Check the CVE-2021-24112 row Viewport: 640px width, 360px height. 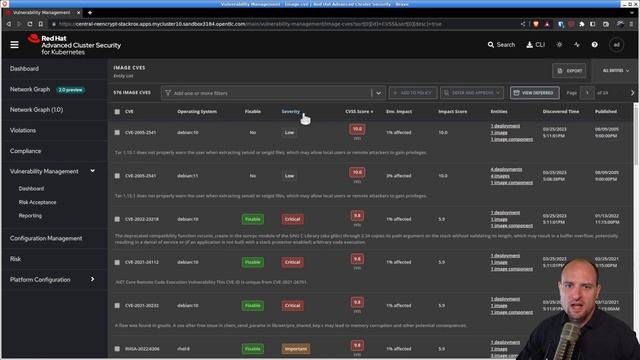(117, 262)
